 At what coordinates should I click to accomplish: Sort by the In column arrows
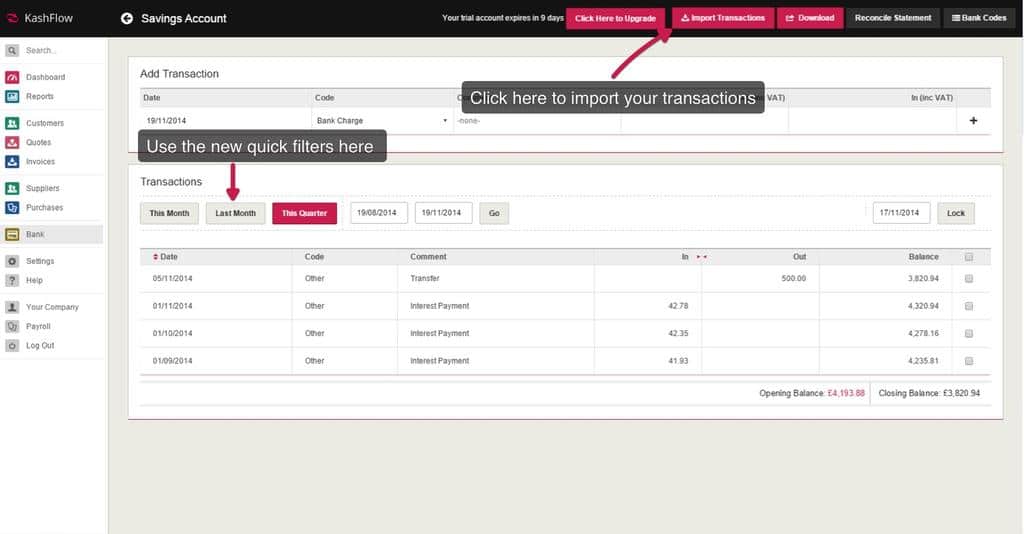point(701,257)
